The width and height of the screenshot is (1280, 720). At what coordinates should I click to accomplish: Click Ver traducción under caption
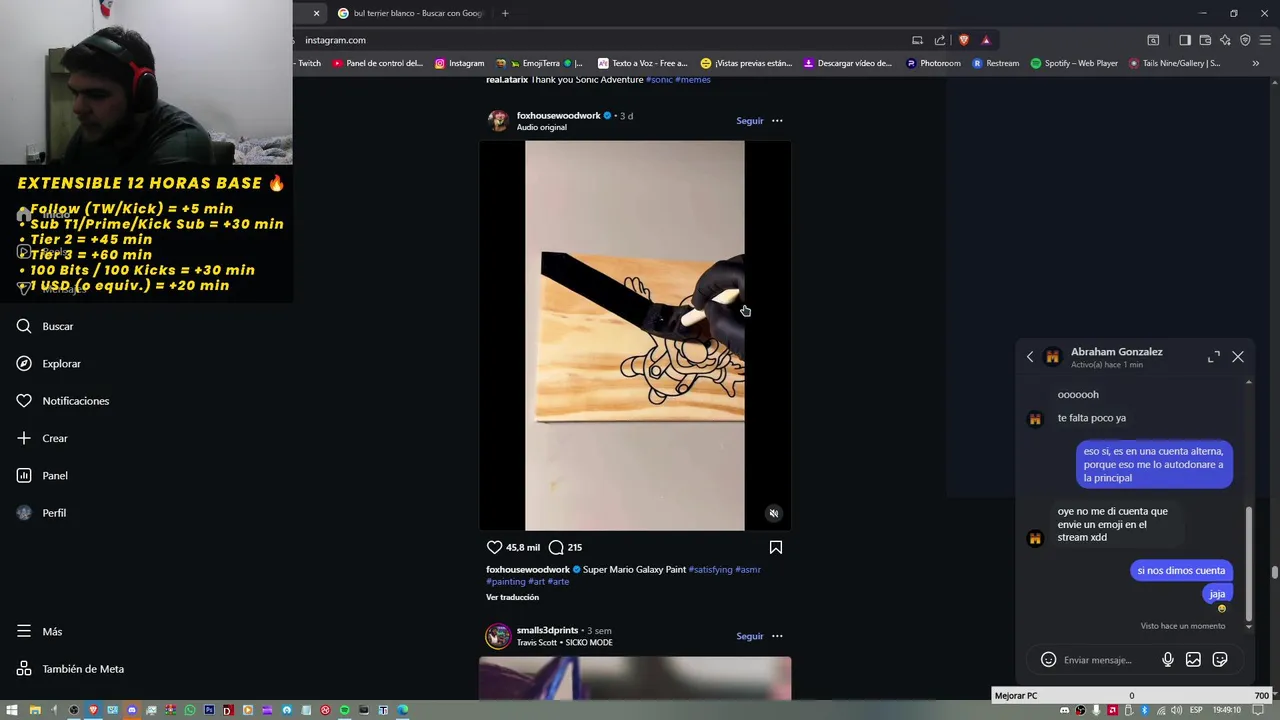click(512, 597)
